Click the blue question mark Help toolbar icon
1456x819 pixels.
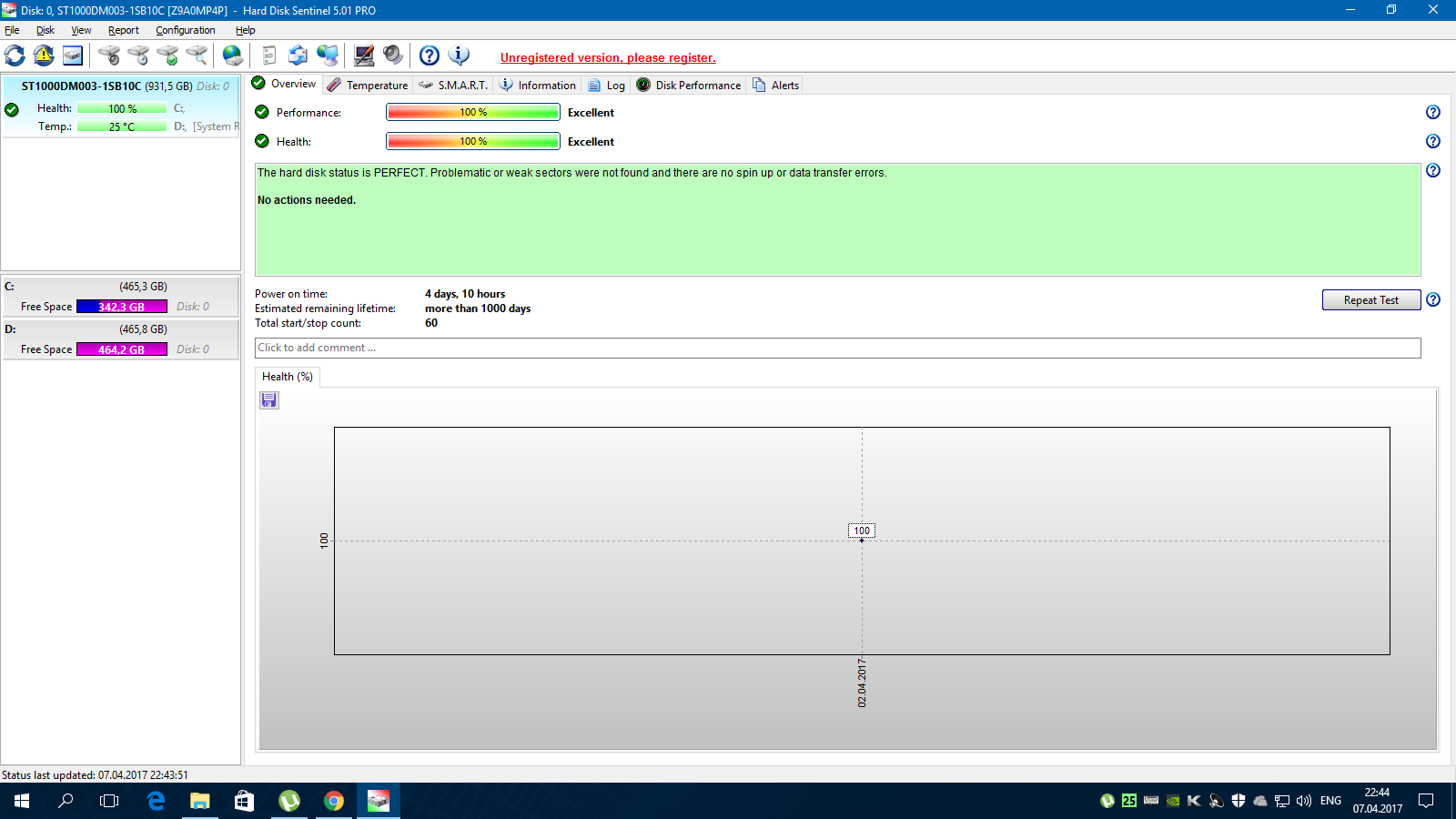coord(430,56)
